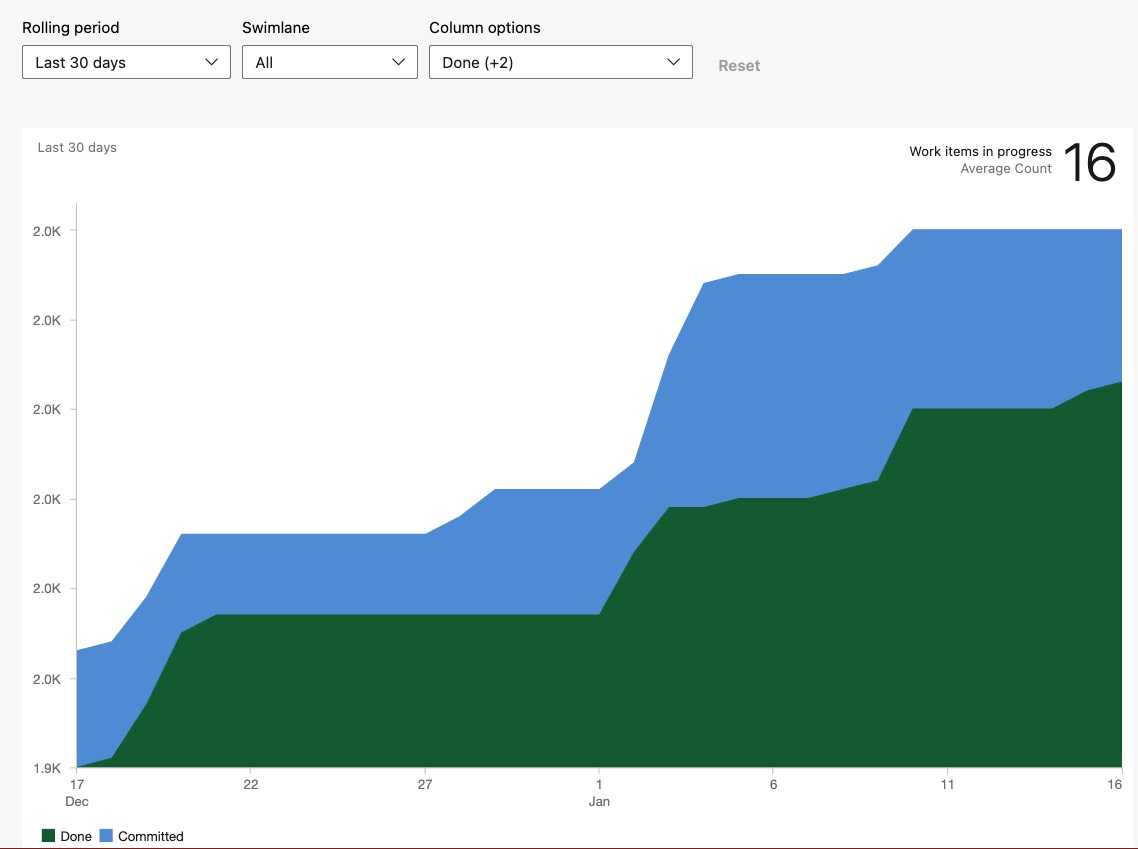Open the Rolling period dropdown

[126, 62]
